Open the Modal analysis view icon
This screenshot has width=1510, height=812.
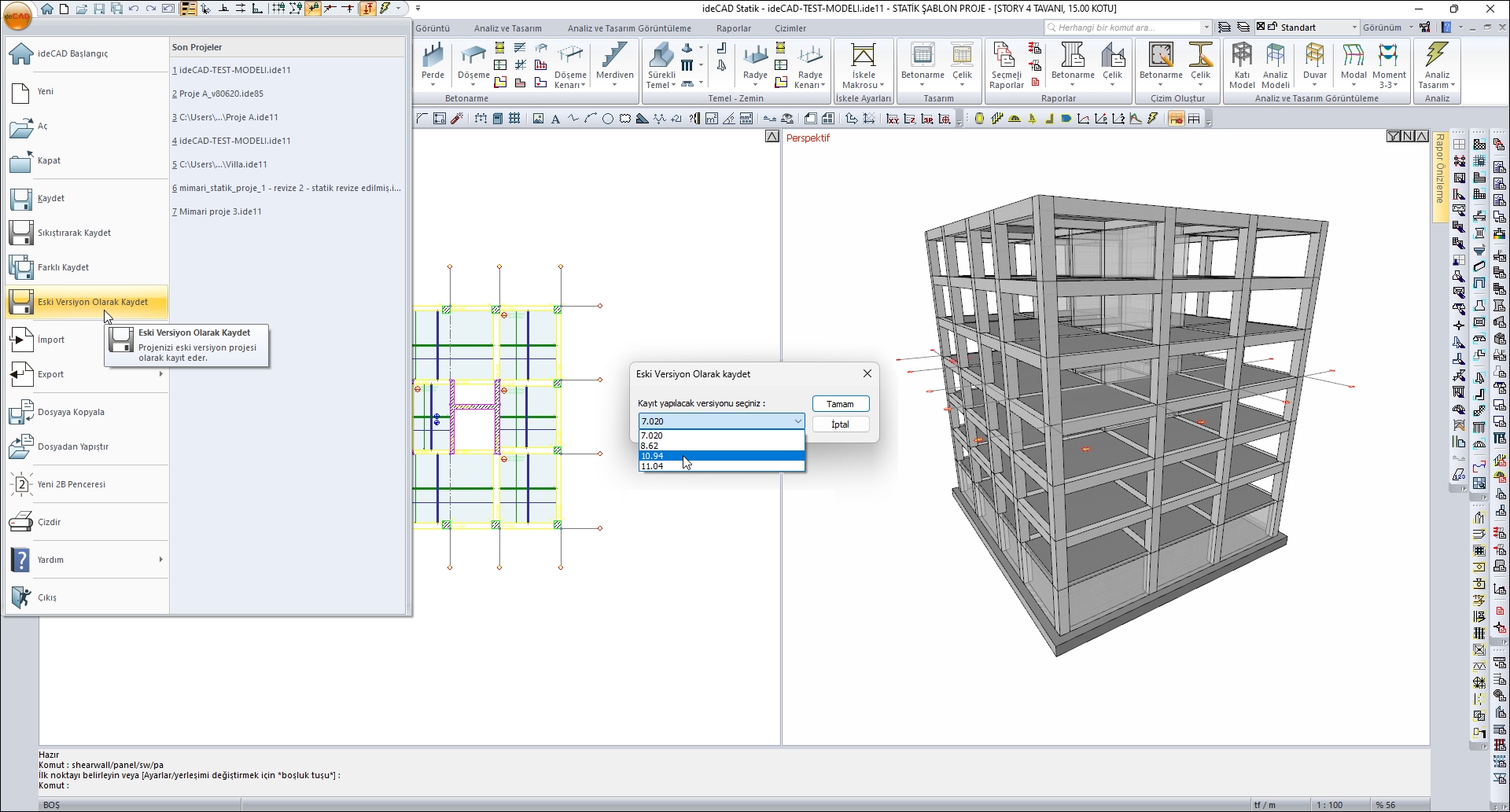tap(1353, 57)
